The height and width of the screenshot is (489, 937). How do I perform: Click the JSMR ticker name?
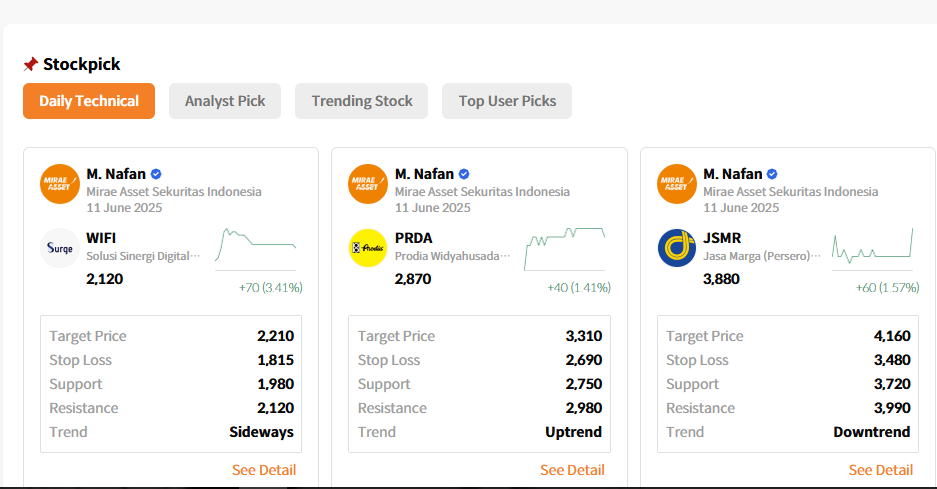[722, 238]
